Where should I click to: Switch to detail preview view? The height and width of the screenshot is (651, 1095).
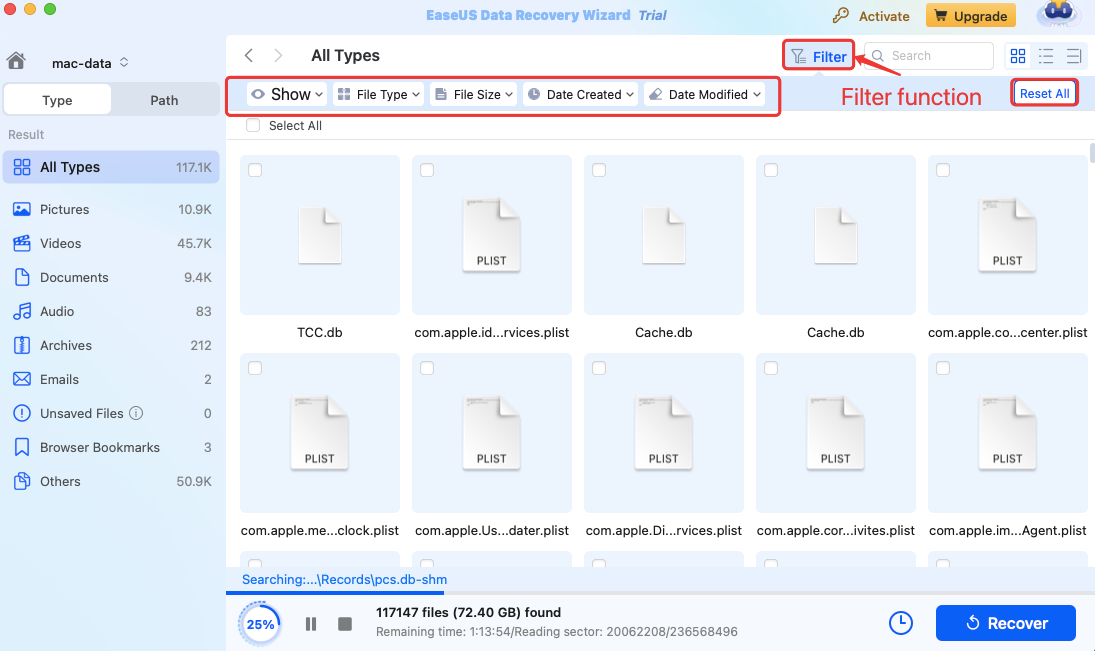click(1074, 56)
